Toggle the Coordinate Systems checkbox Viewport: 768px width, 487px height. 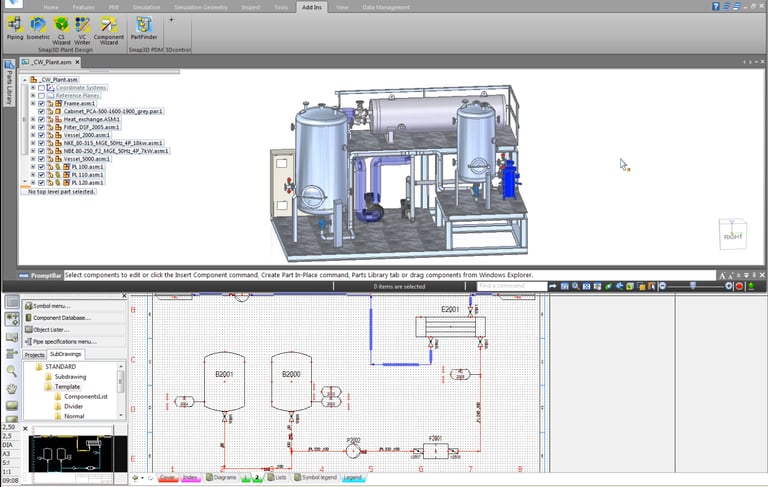coord(41,87)
